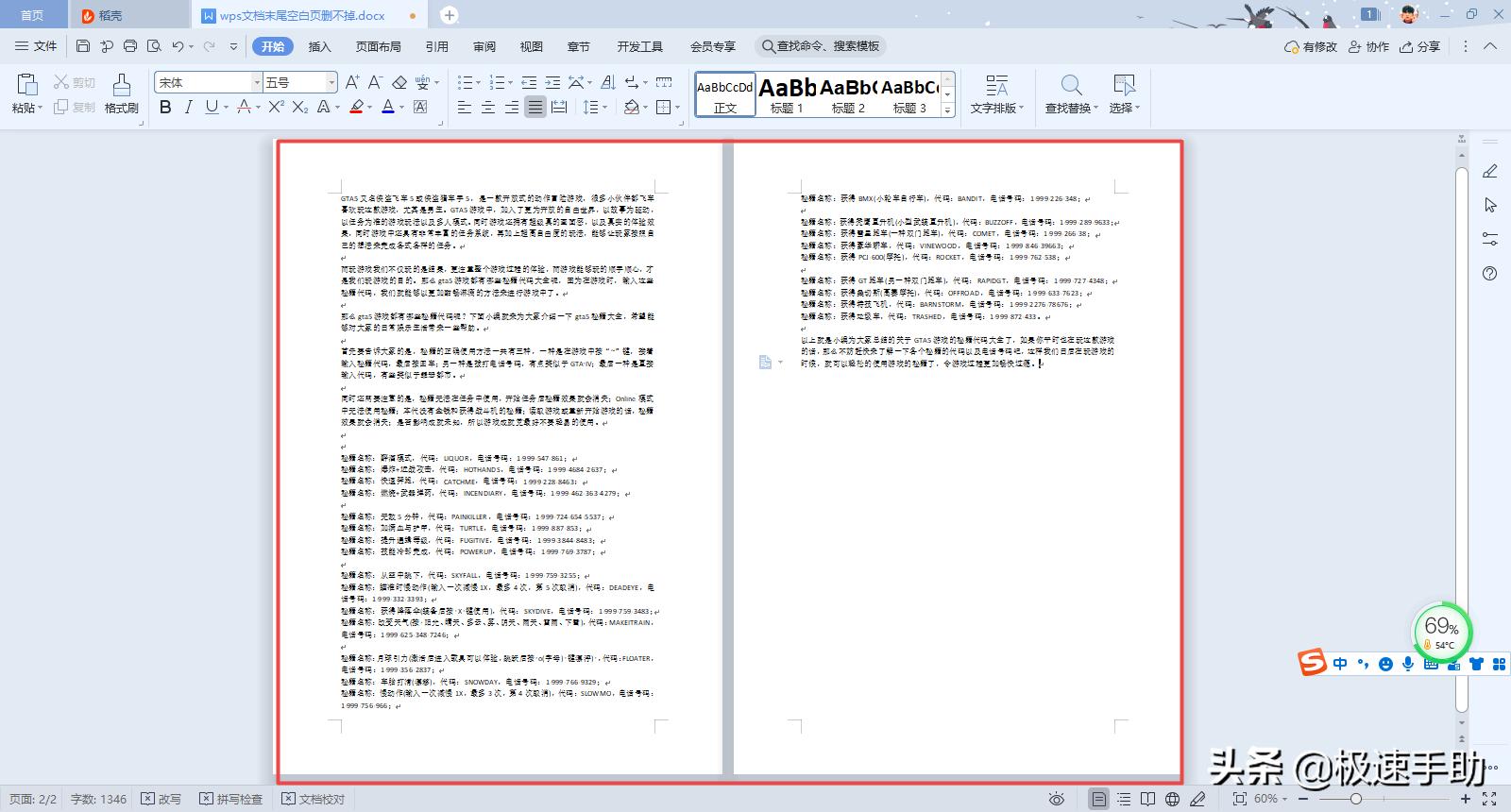This screenshot has height=812, width=1511.
Task: Switch to web layout view in status bar
Action: pyautogui.click(x=1172, y=799)
